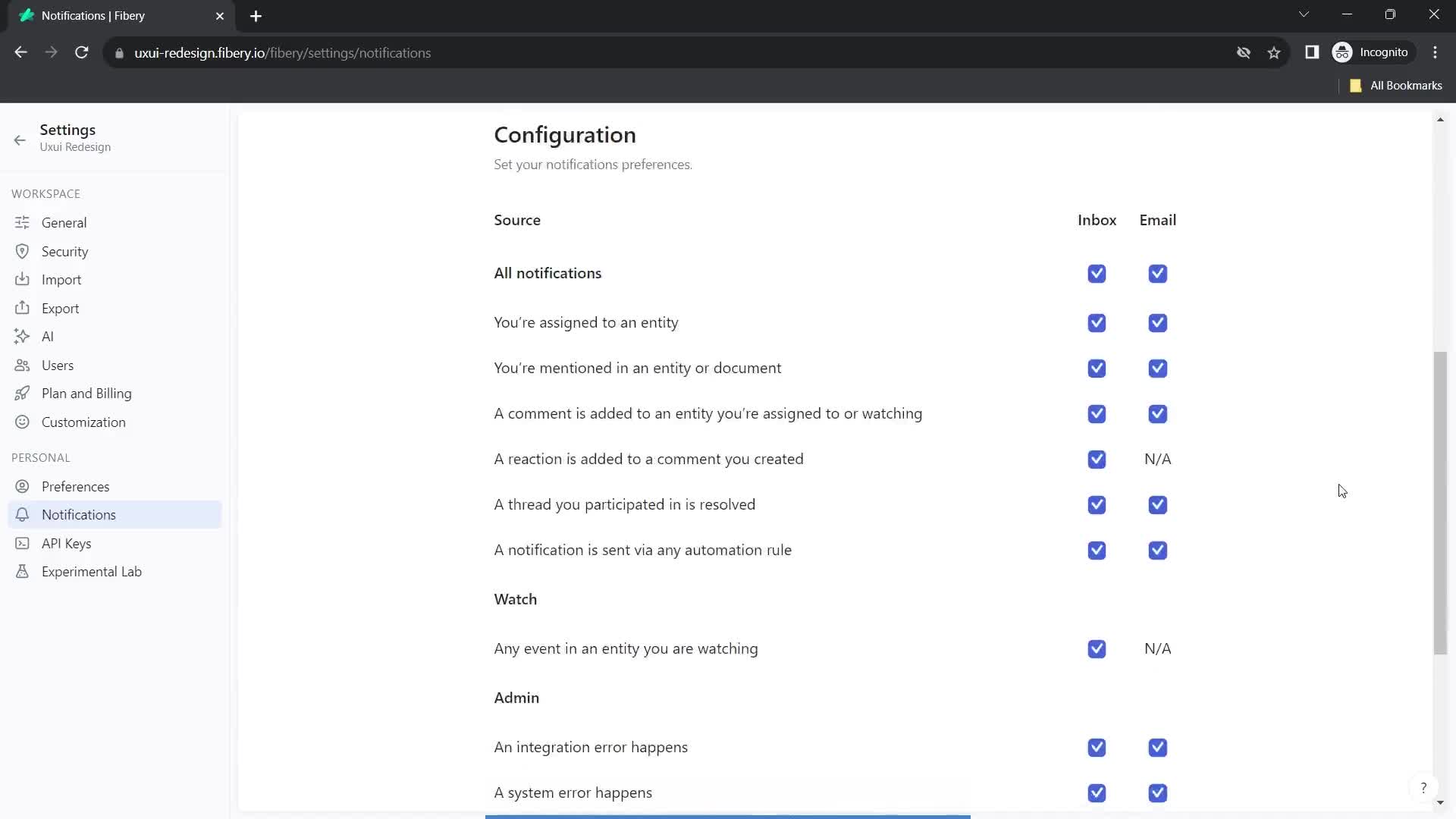Image resolution: width=1456 pixels, height=819 pixels.
Task: Click the site info lock icon
Action: coord(119,53)
